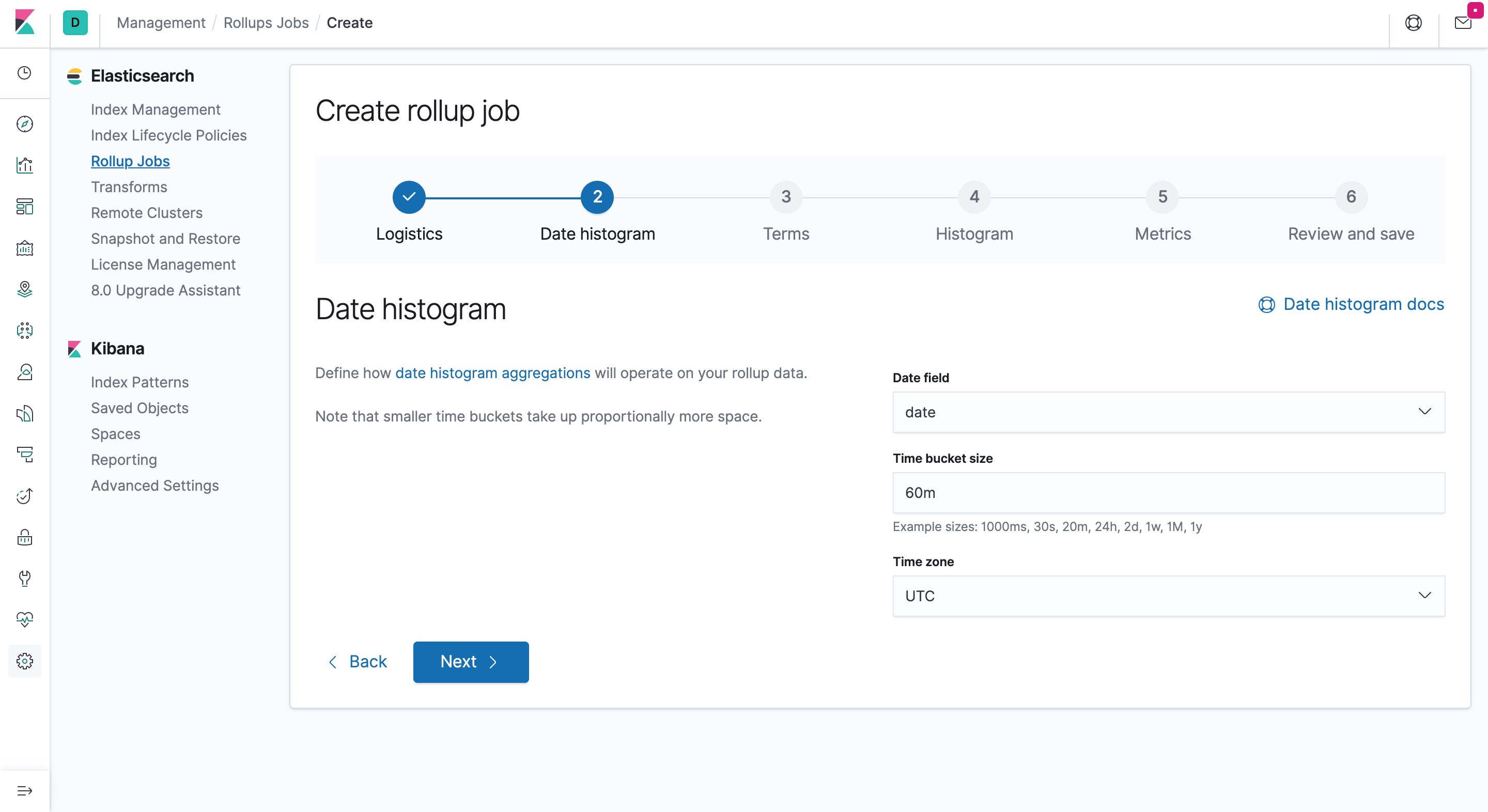Open the newsfeed mail icon
Image resolution: width=1488 pixels, height=812 pixels.
click(x=1462, y=23)
